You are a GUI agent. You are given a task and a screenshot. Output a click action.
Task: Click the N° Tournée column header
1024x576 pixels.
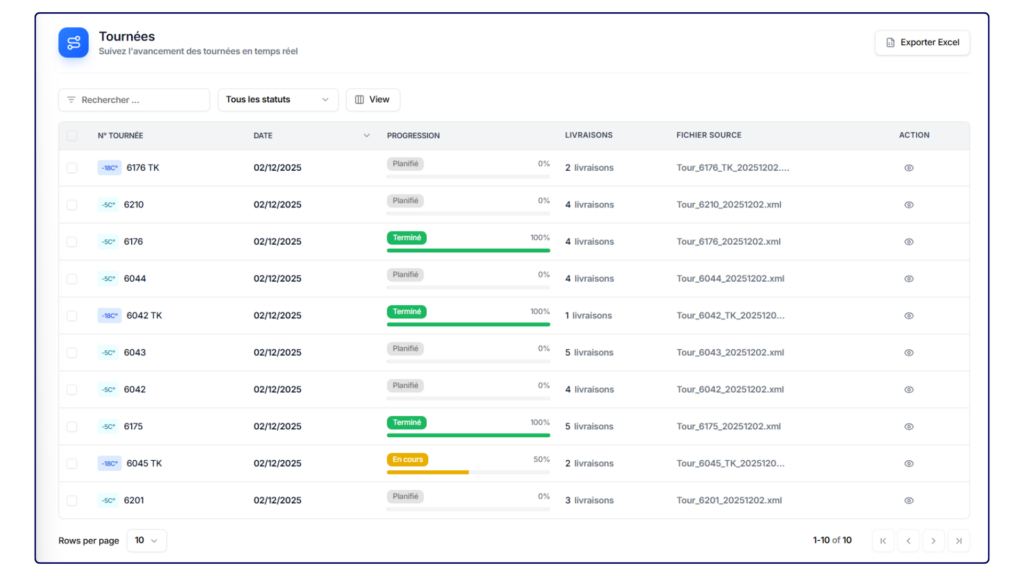point(120,136)
